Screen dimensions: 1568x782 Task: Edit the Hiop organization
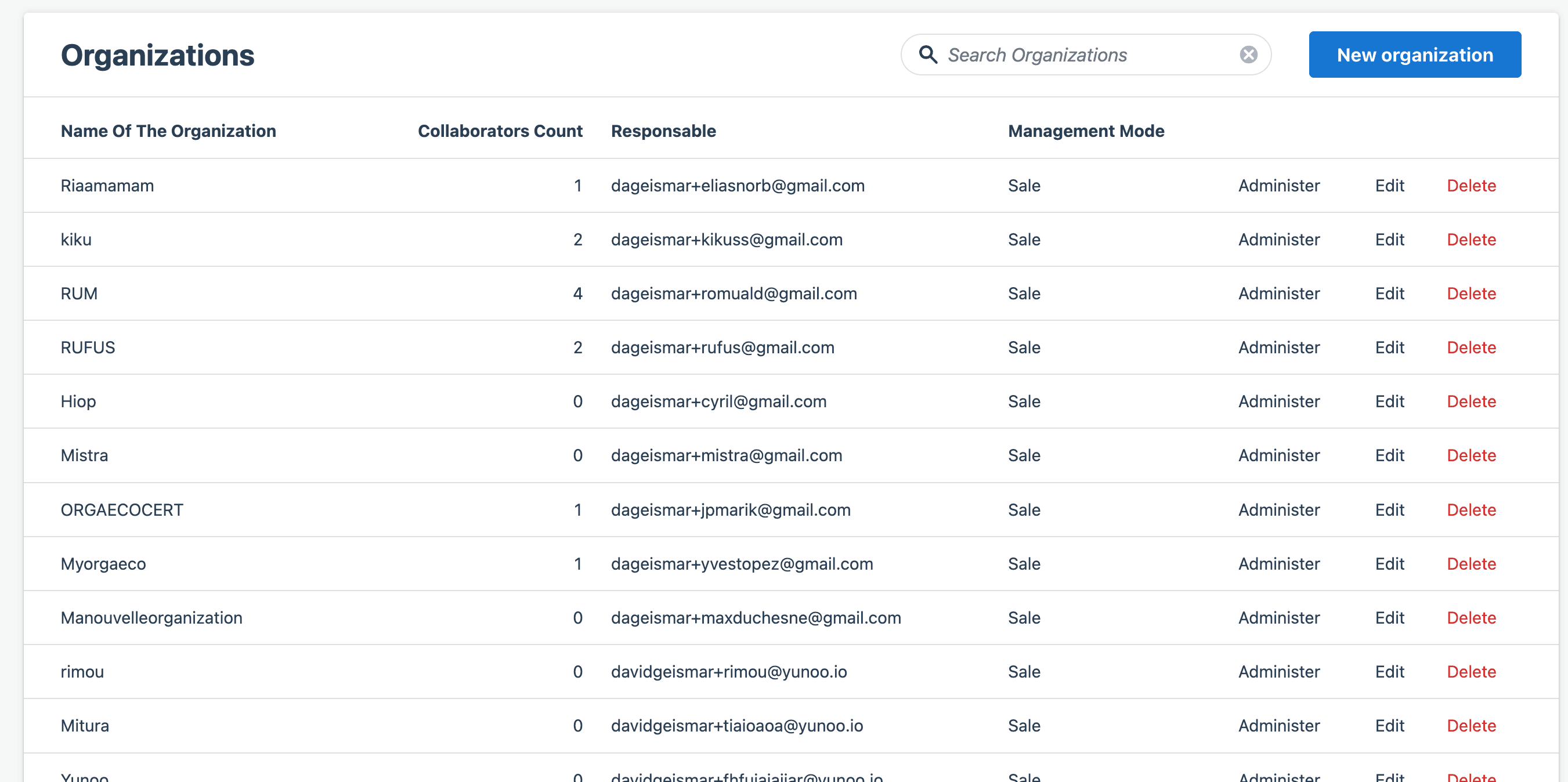pyautogui.click(x=1389, y=401)
